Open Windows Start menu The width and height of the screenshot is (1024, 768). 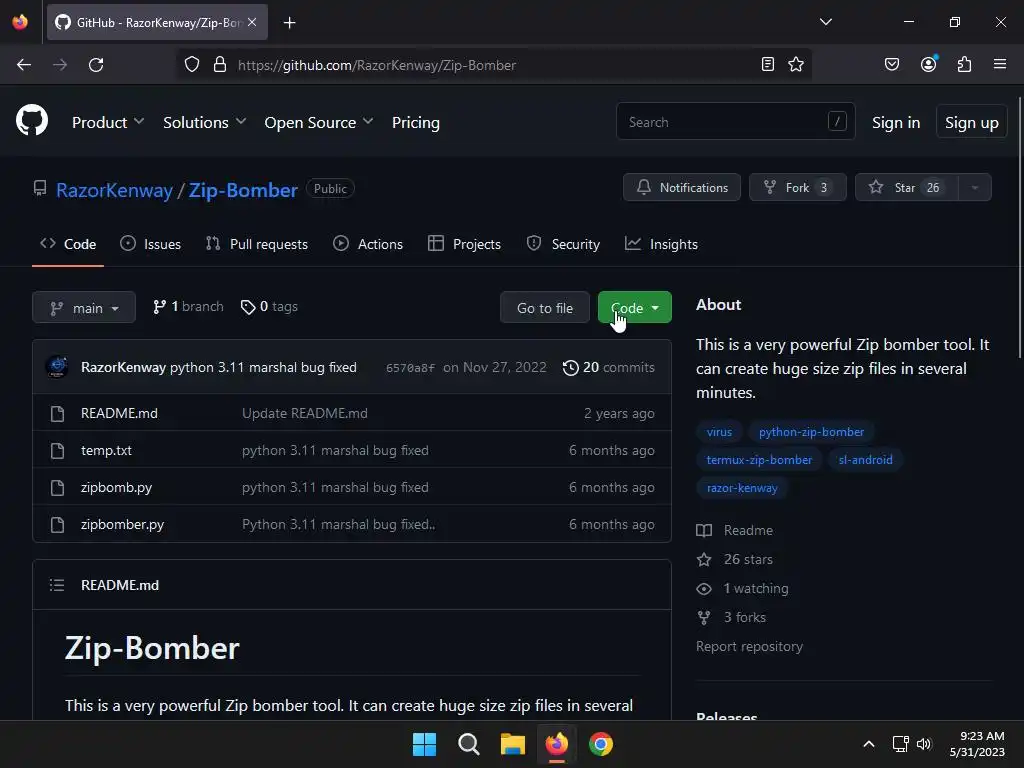click(x=424, y=744)
